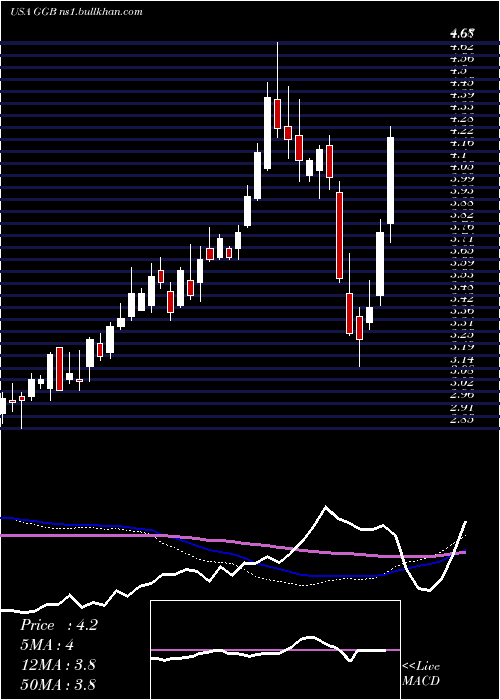The width and height of the screenshot is (500, 700).
Task: Click the 4.22 price axis label
Action: 462,131
